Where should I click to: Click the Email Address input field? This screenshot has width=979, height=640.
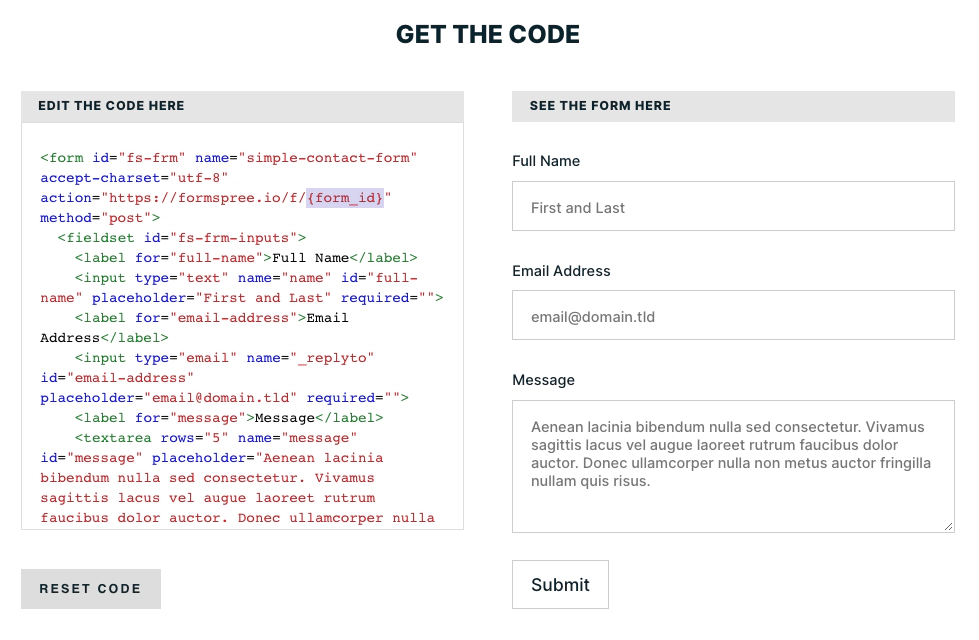732,316
